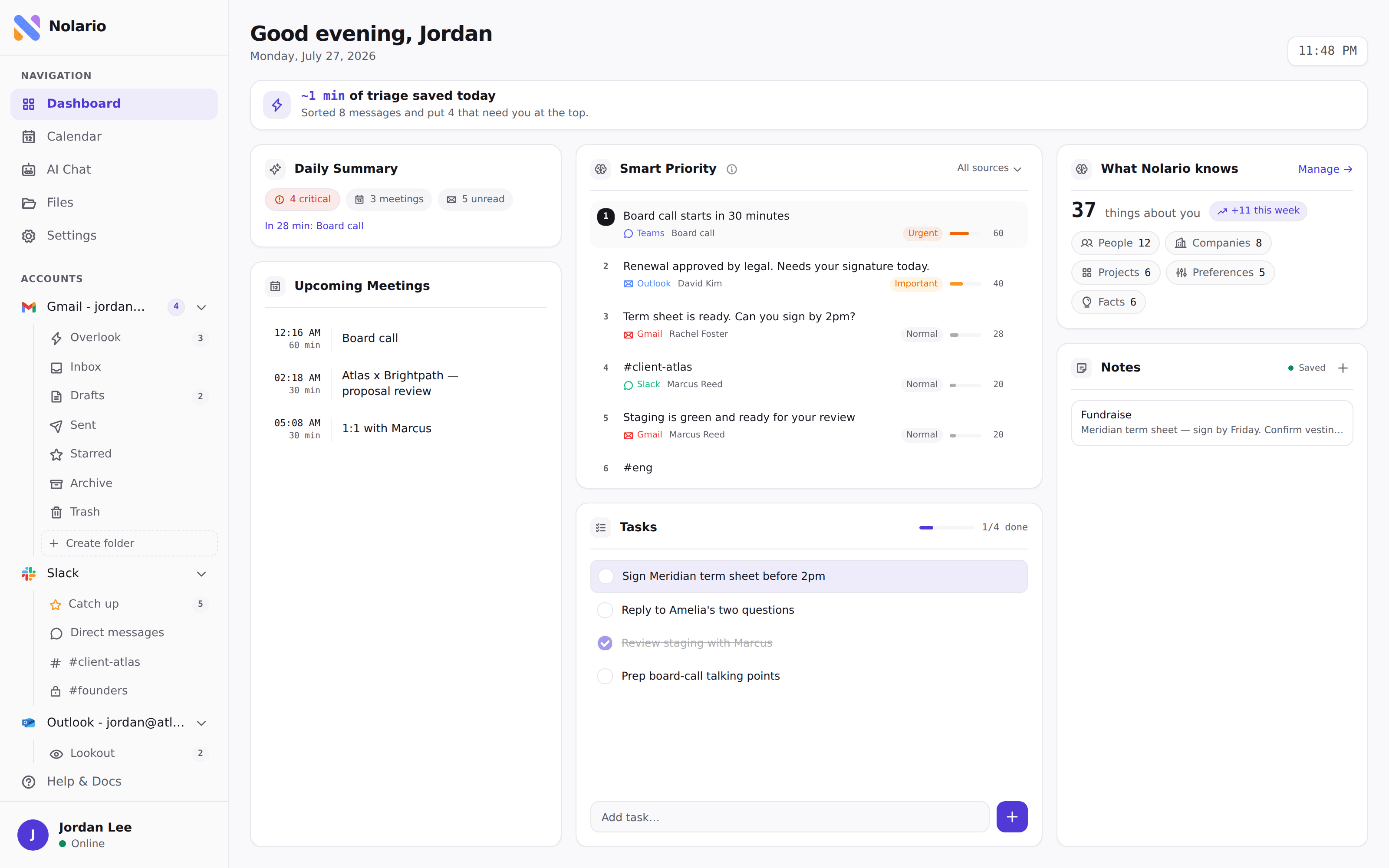The image size is (1389, 868).
Task: Click the +11 this week badge
Action: pos(1258,211)
